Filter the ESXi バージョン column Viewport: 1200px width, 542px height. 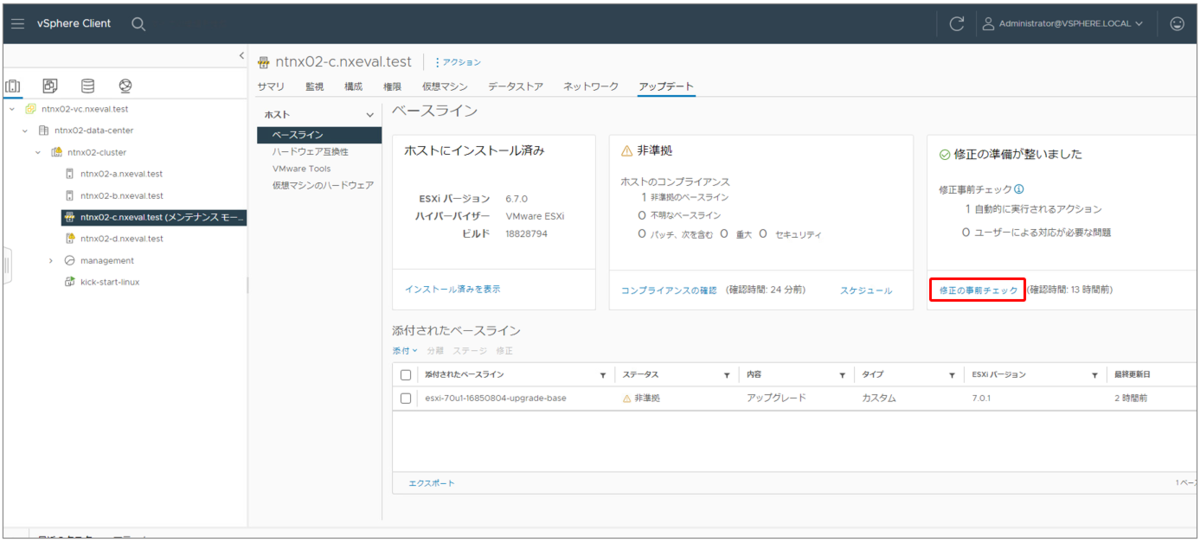[x=1095, y=375]
